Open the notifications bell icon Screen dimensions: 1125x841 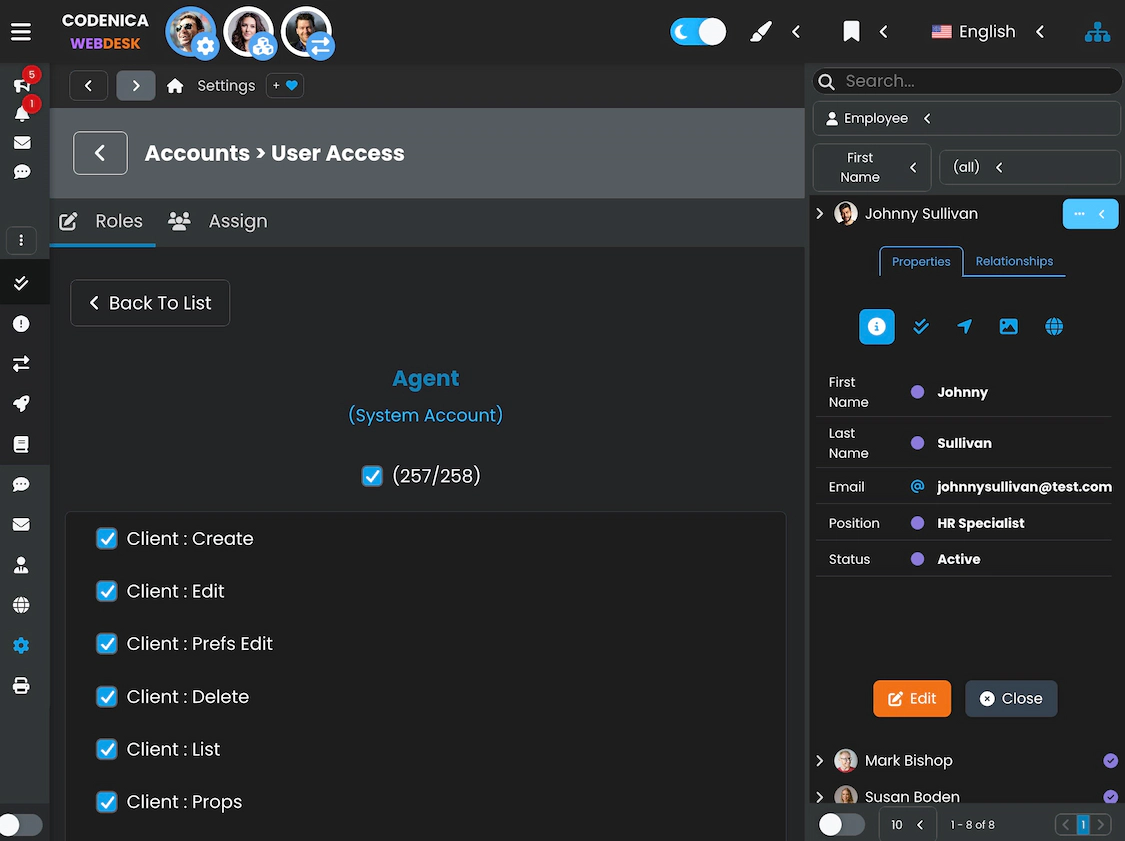point(21,113)
